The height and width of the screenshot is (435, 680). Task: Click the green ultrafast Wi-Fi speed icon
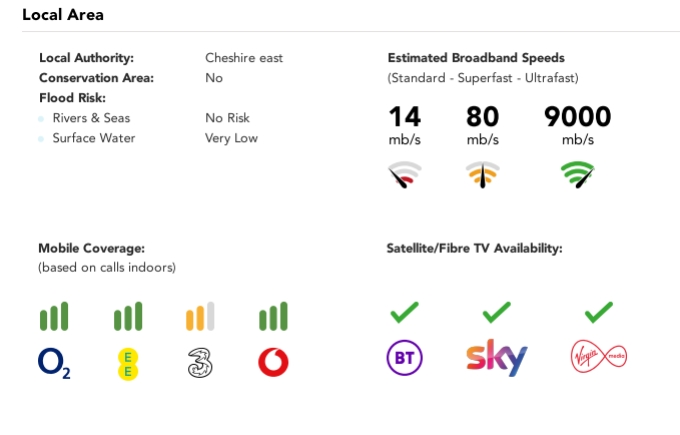577,175
